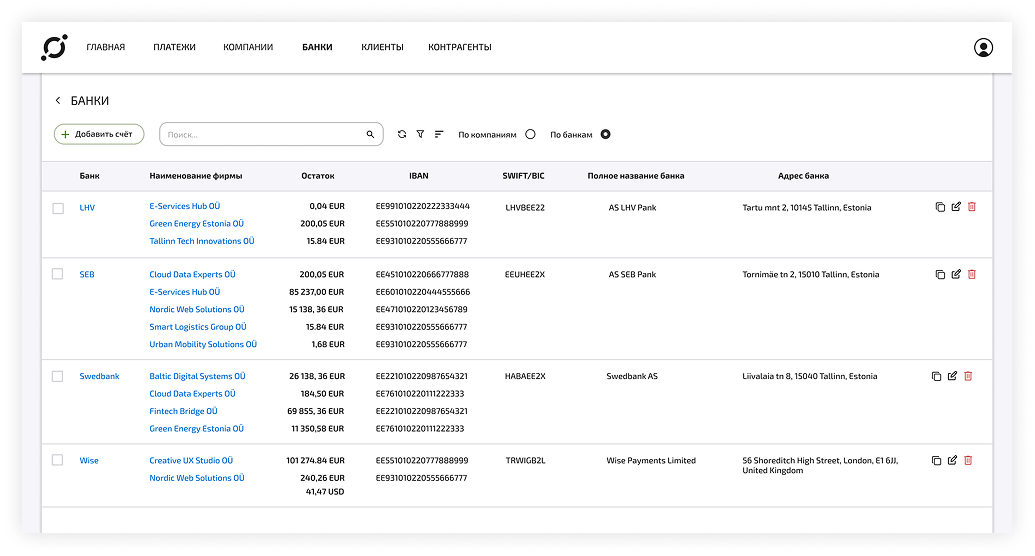The width and height of the screenshot is (1035, 556).
Task: Click the Адрес банка column header
Action: click(803, 176)
